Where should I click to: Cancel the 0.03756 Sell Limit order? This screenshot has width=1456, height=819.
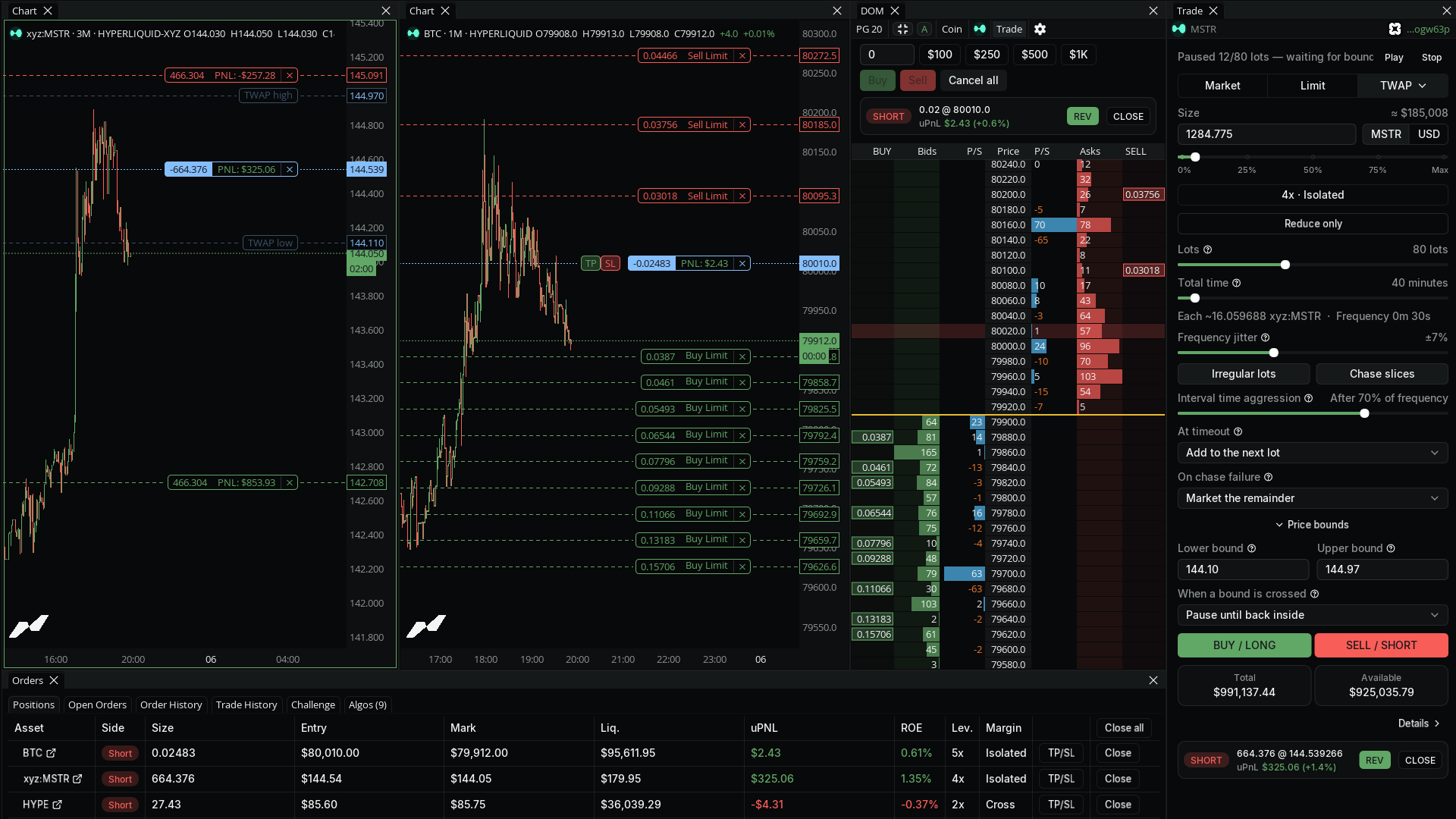742,125
